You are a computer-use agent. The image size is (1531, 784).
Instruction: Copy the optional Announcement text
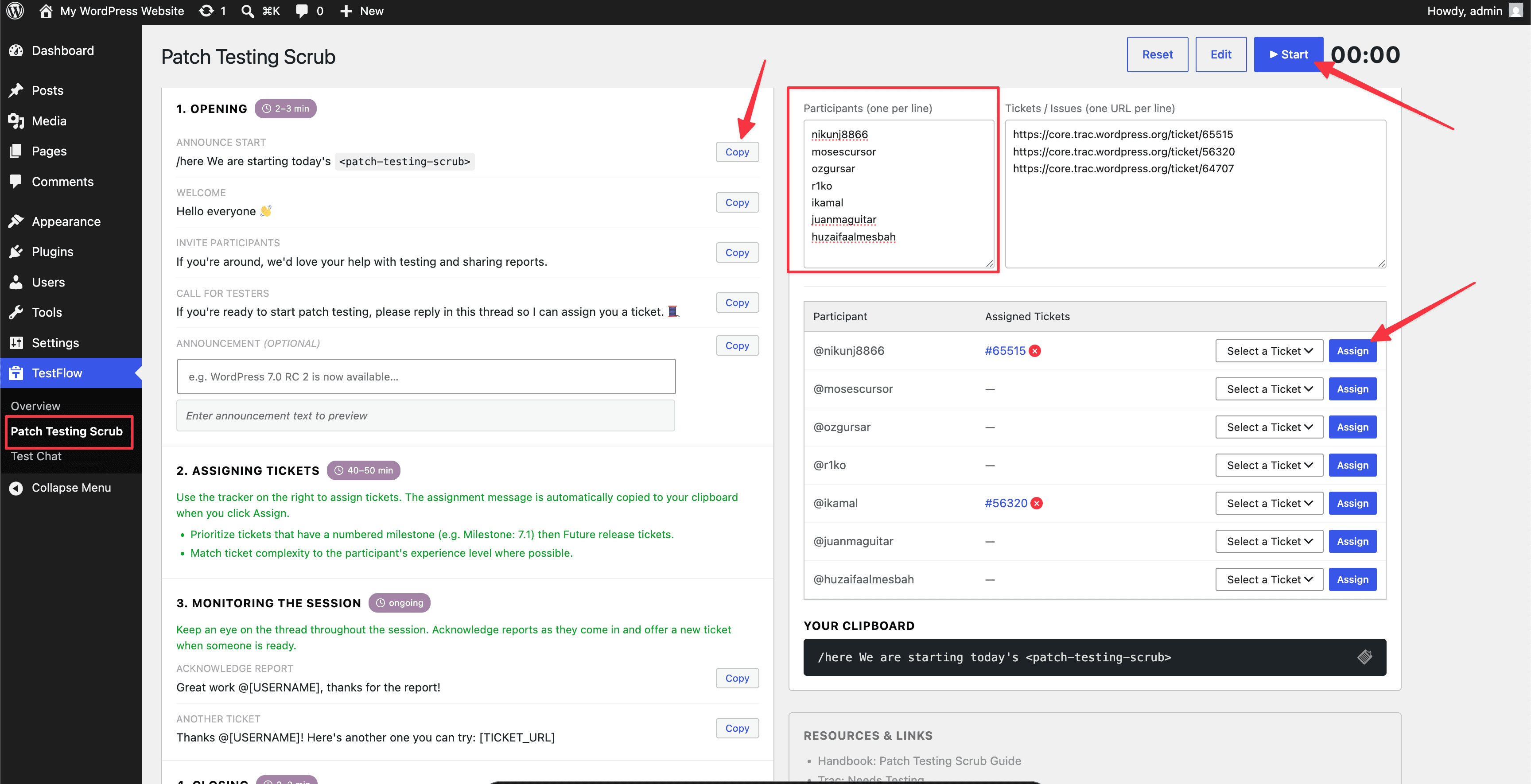pos(737,345)
